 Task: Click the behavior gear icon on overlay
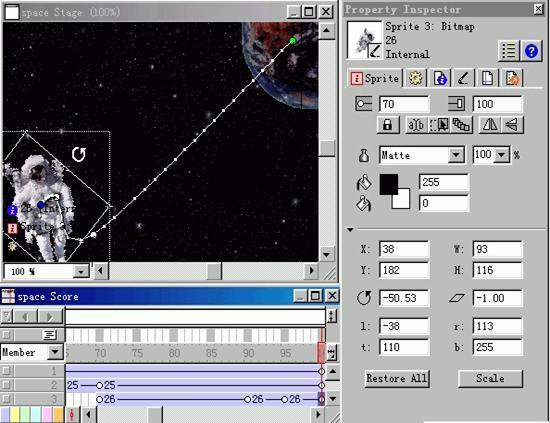(x=12, y=246)
